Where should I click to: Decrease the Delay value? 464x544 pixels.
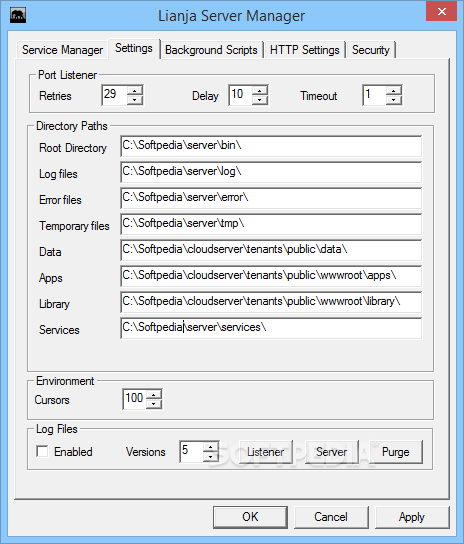[260, 100]
